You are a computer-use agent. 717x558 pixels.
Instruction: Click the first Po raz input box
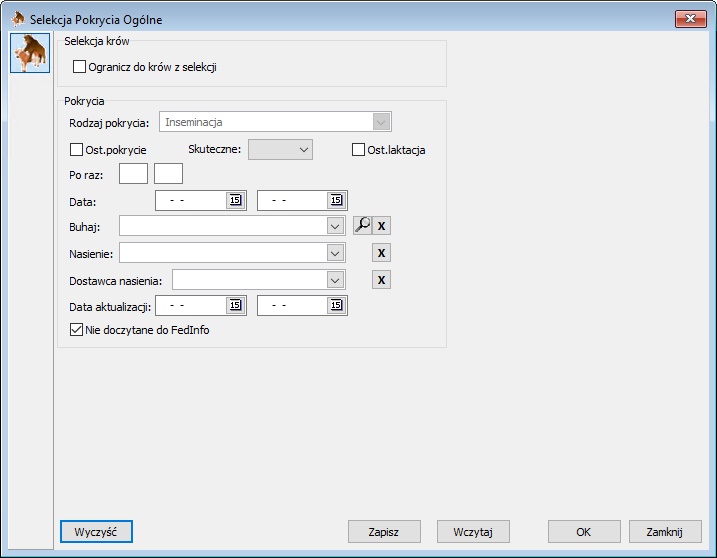133,174
